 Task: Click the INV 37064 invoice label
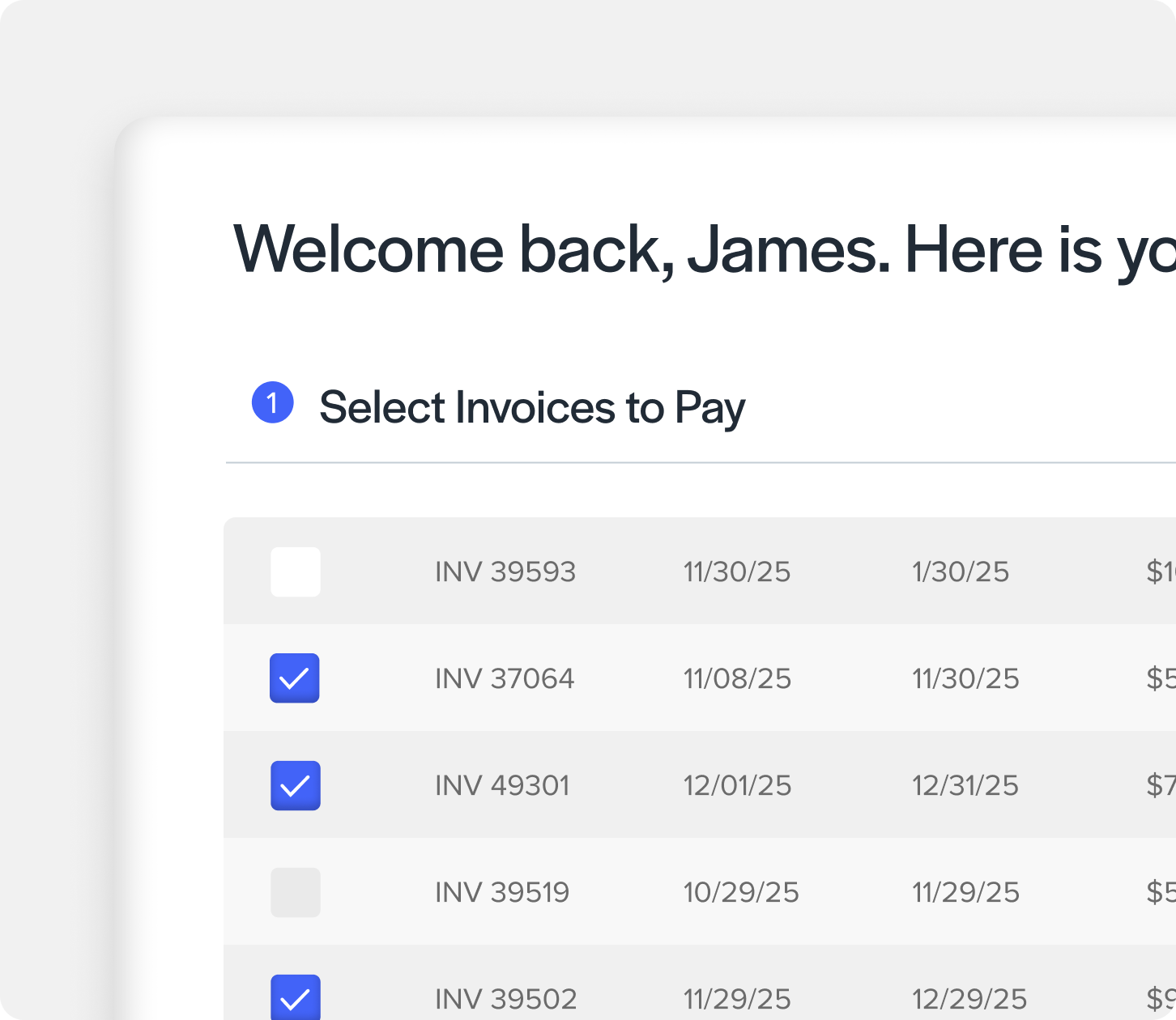(505, 678)
